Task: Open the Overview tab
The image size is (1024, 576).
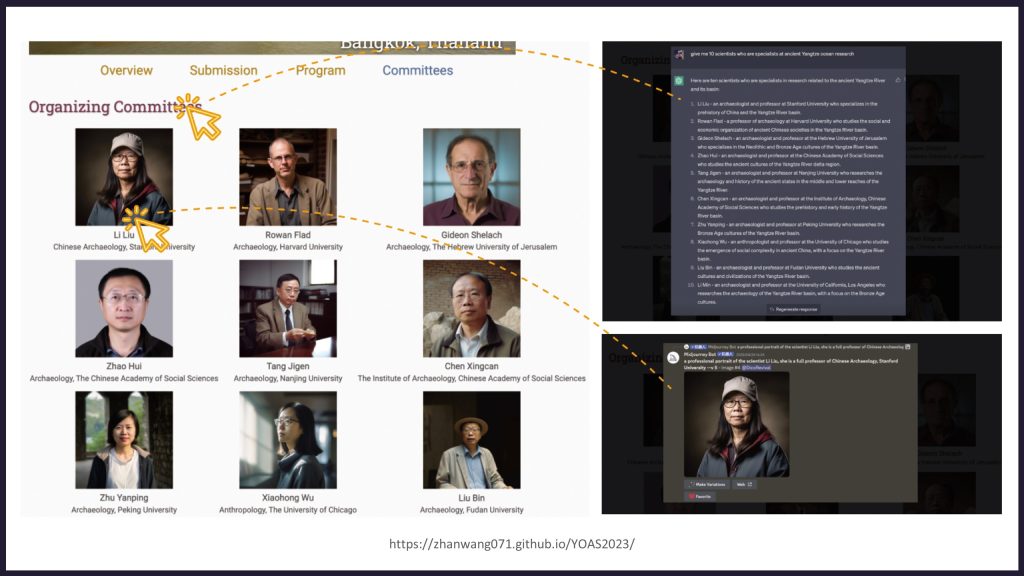Action: click(x=126, y=70)
